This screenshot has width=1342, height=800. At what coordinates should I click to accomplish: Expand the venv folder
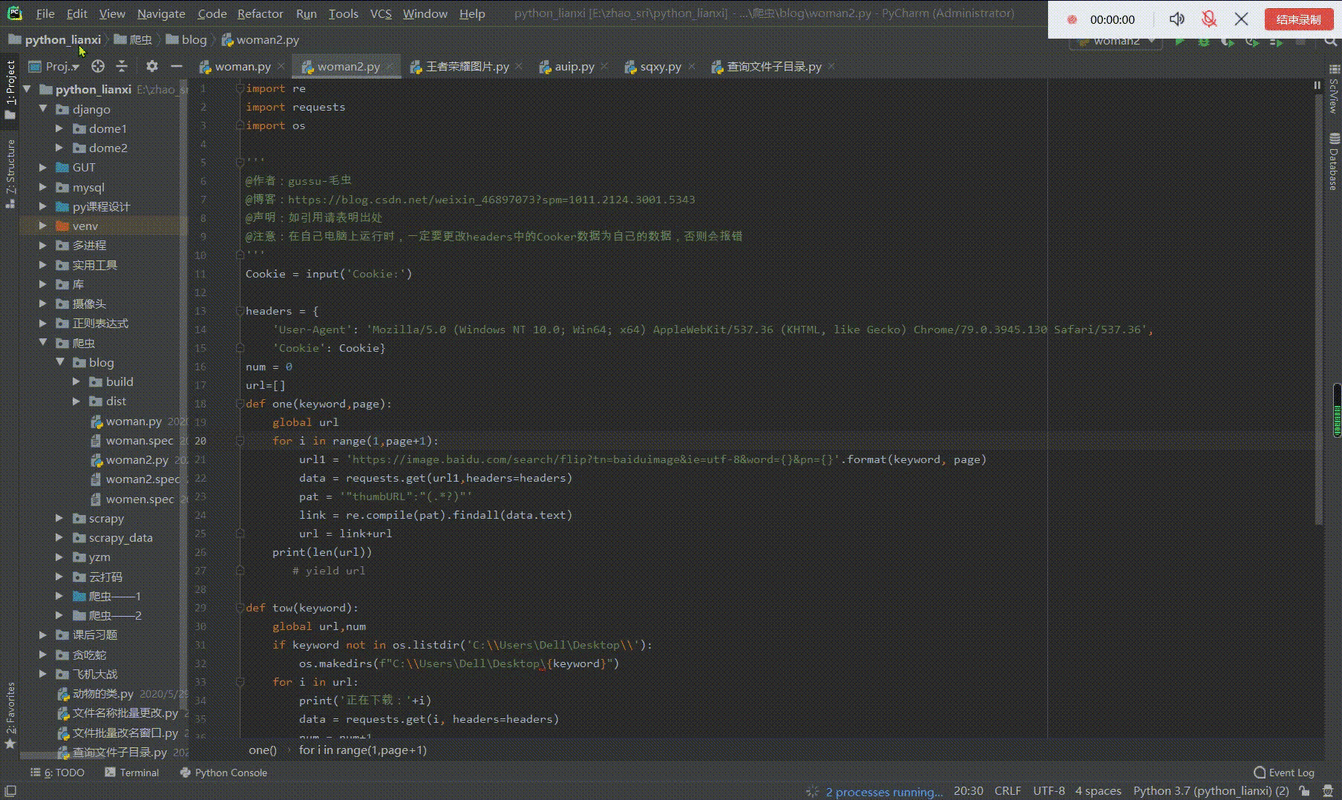[43, 226]
